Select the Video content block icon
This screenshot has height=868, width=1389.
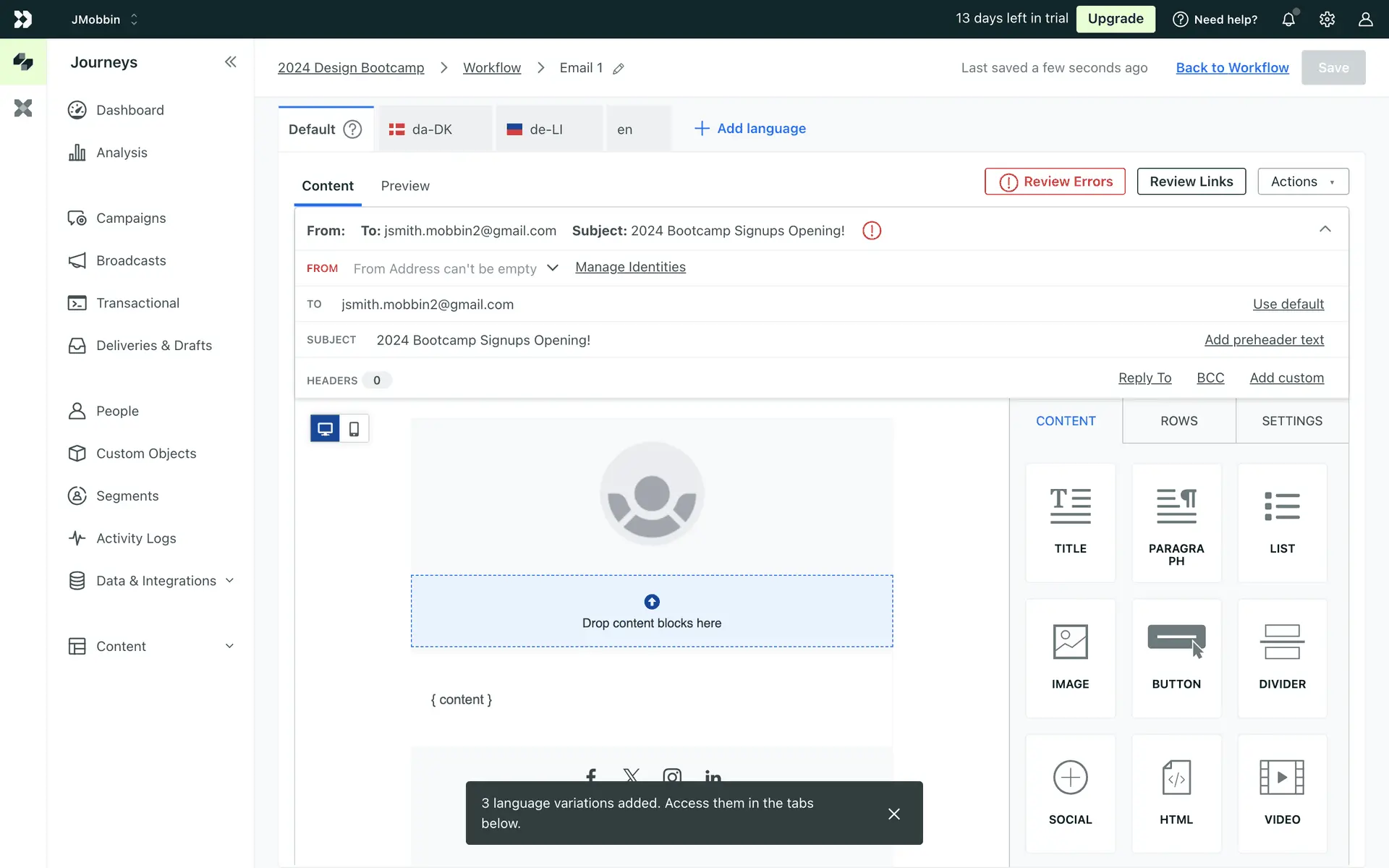click(x=1282, y=778)
